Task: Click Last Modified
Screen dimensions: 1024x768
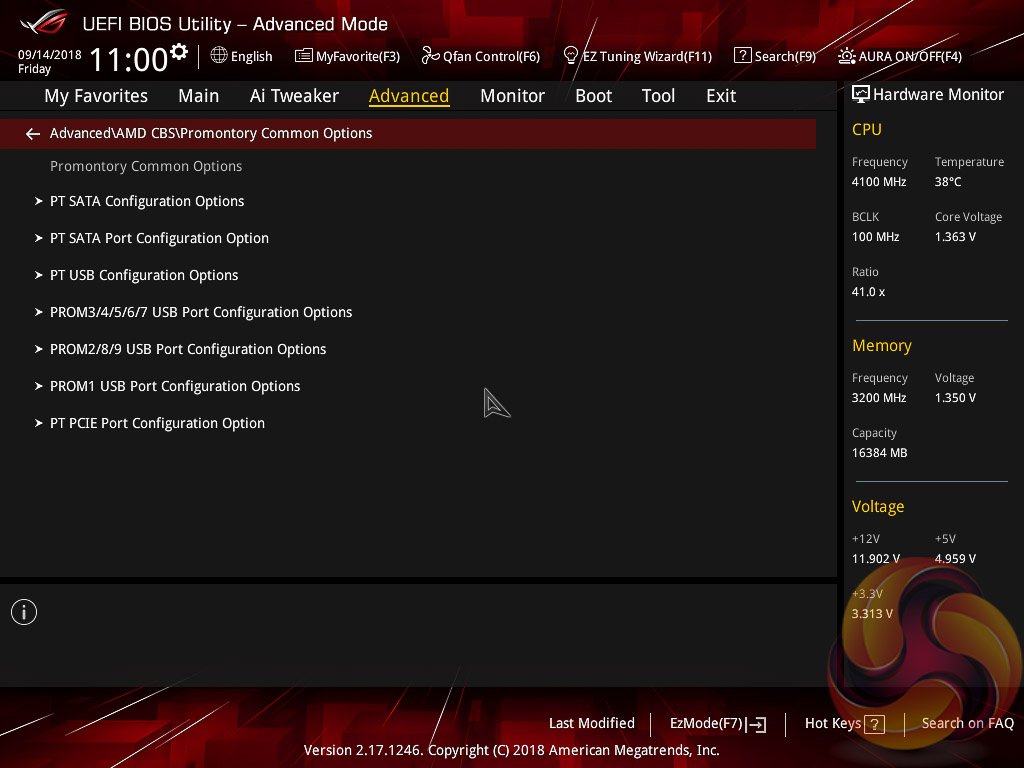Action: (592, 724)
